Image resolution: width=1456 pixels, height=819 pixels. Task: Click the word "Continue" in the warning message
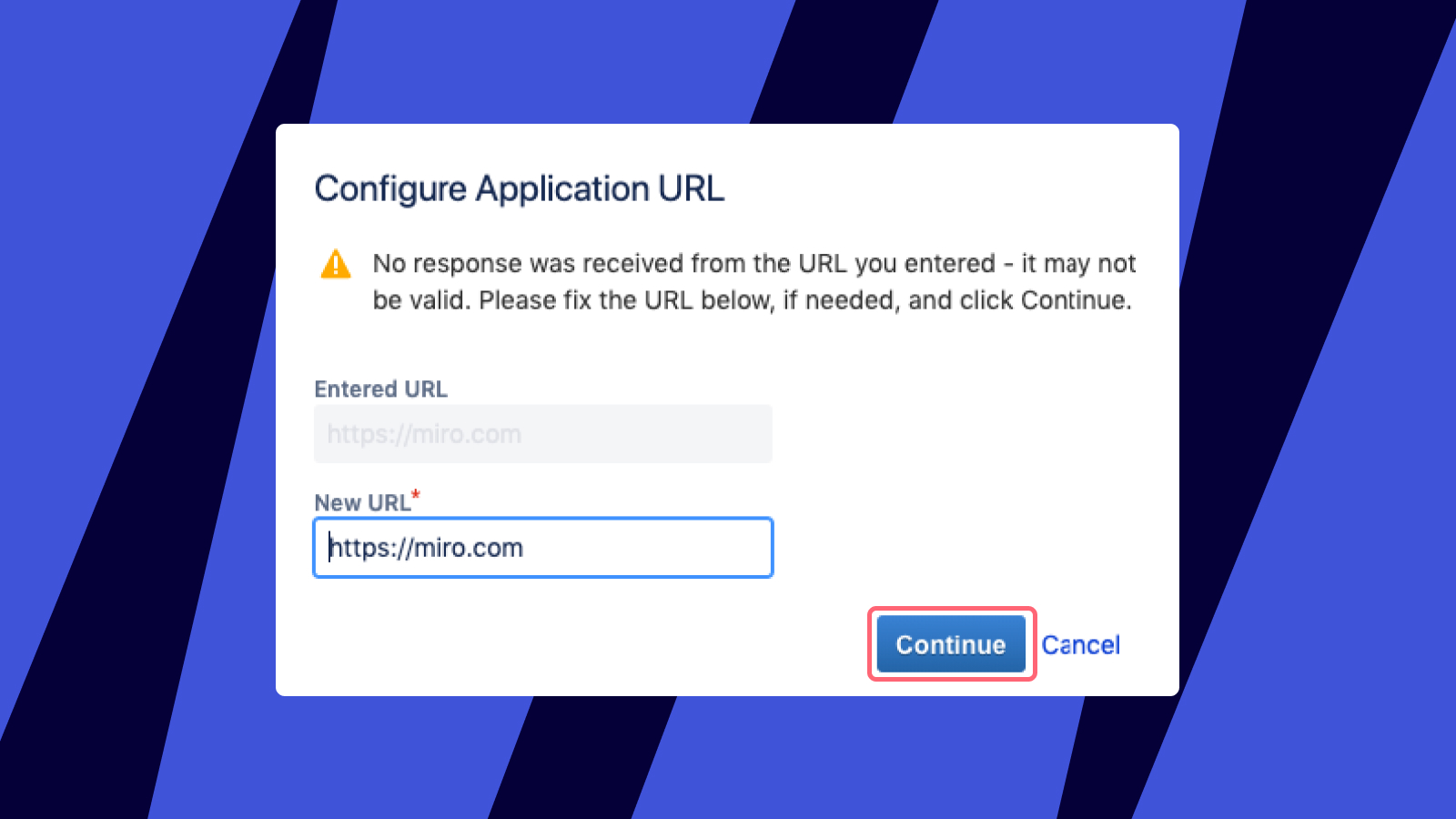click(x=1073, y=300)
